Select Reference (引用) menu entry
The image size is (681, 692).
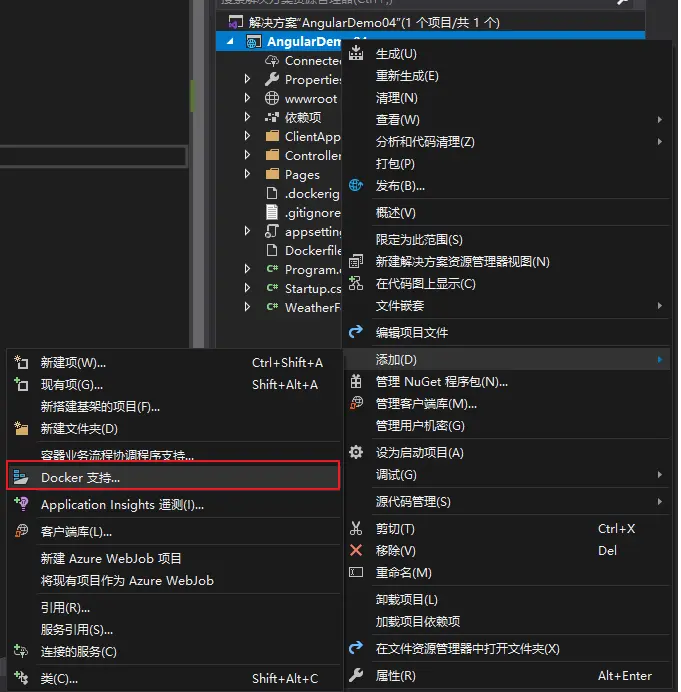pos(173,607)
